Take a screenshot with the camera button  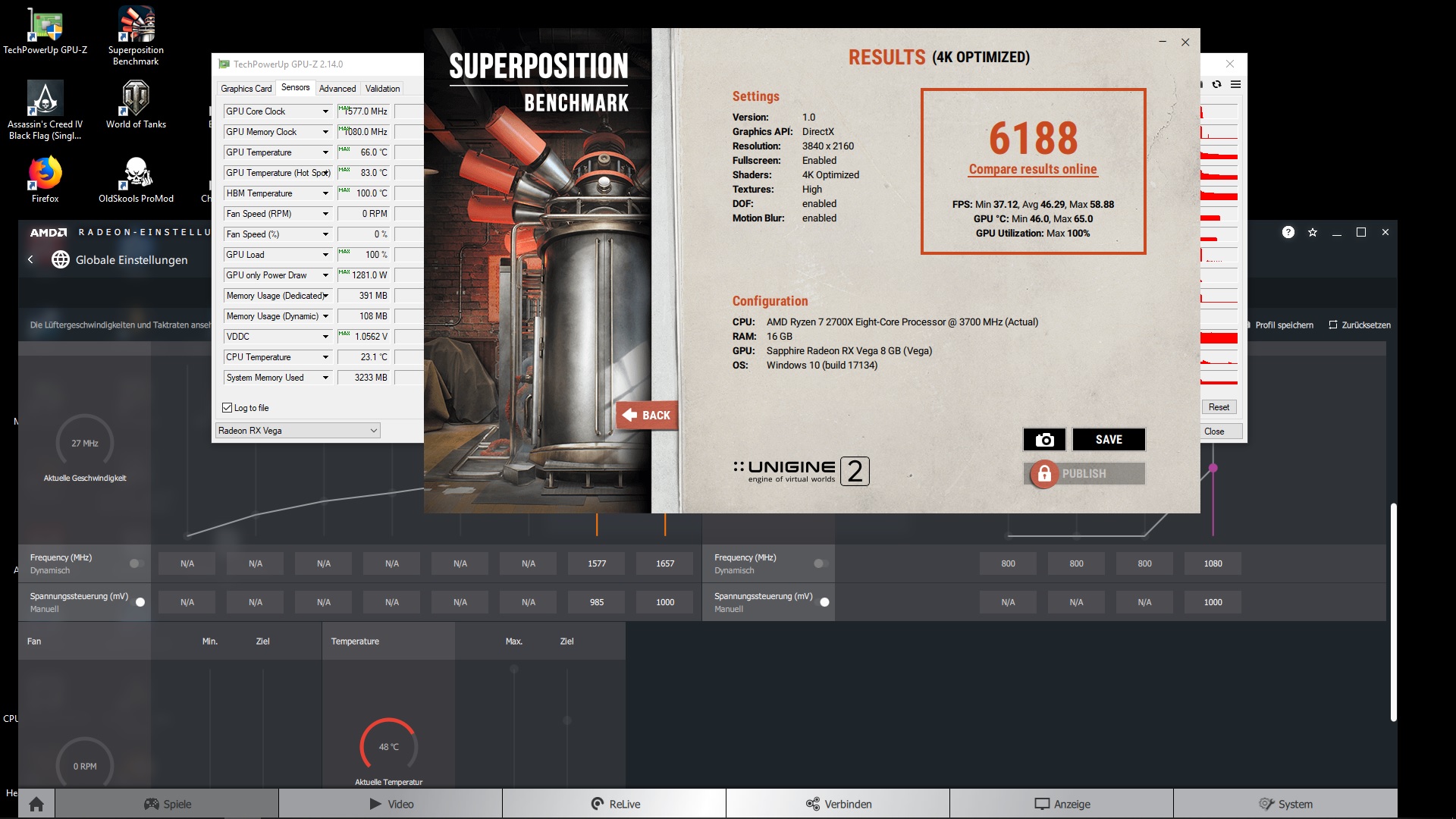pyautogui.click(x=1044, y=440)
